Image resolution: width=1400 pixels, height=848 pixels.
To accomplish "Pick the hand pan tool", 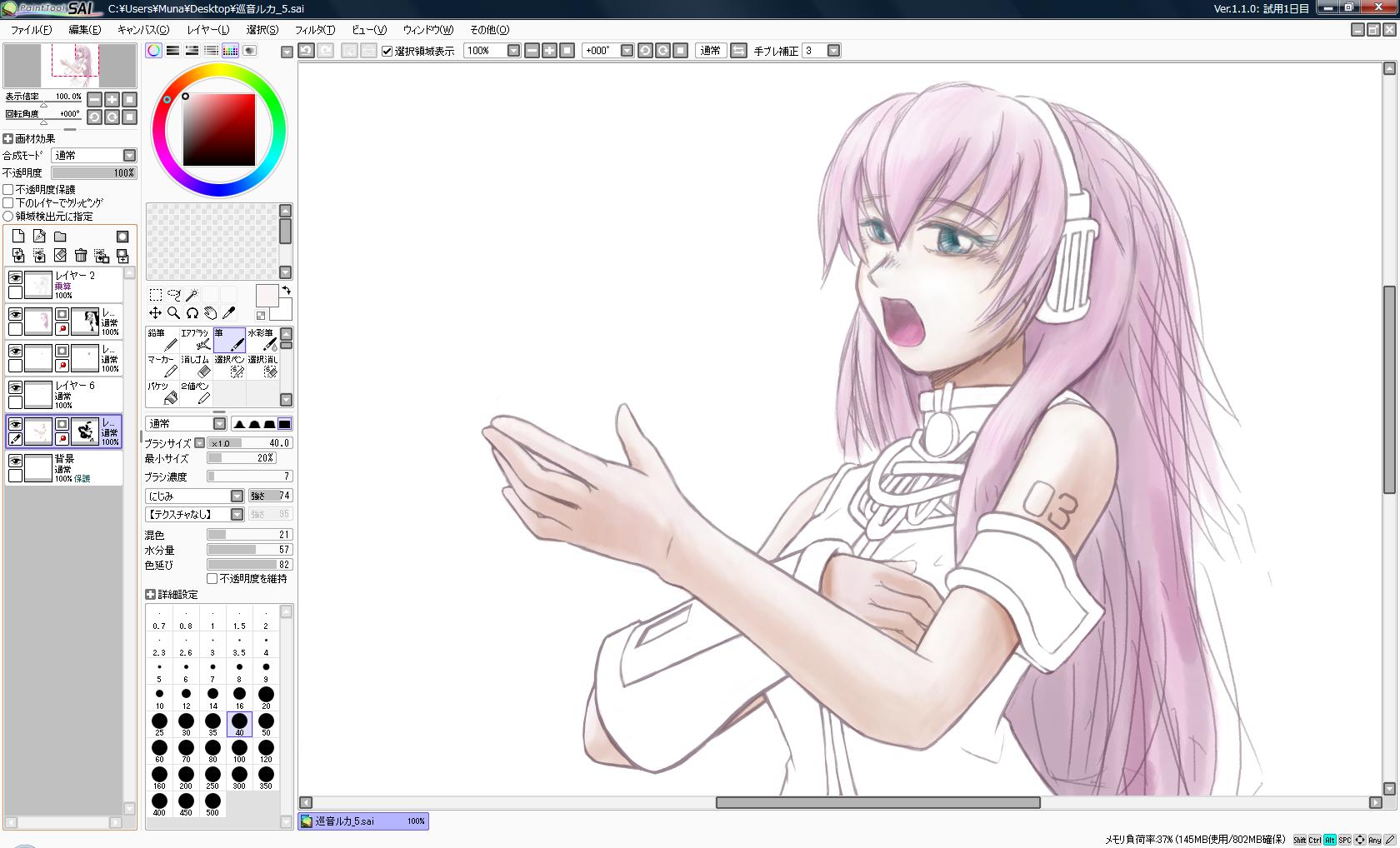I will [x=210, y=313].
